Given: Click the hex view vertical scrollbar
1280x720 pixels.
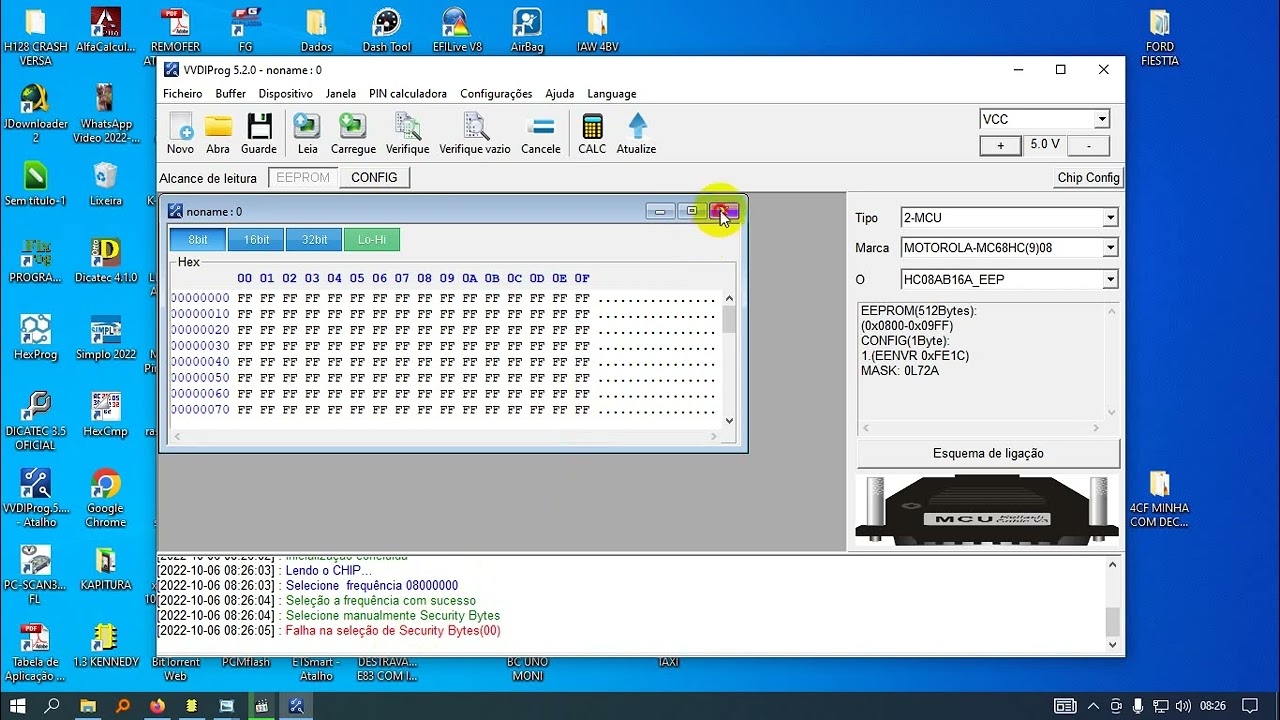Looking at the screenshot, I should [x=729, y=359].
